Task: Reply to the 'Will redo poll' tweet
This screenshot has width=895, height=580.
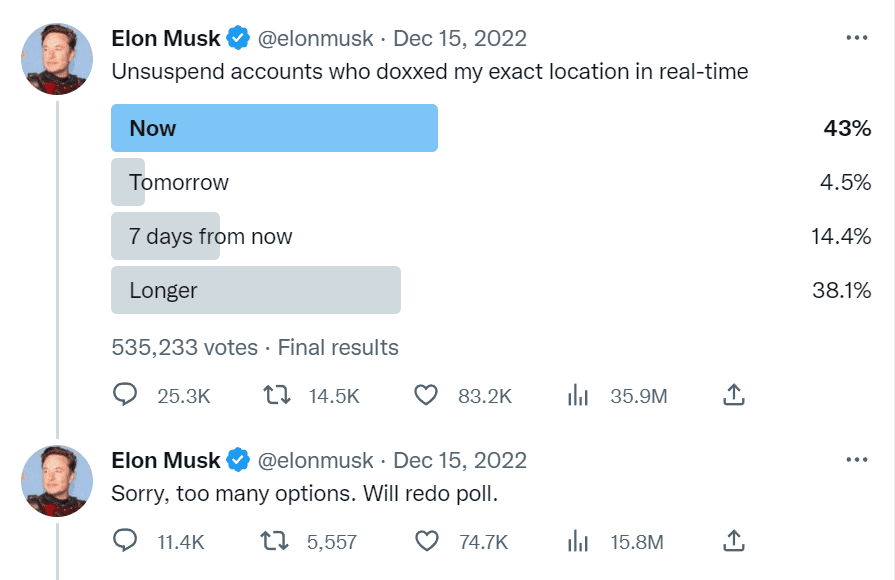Action: (x=125, y=542)
